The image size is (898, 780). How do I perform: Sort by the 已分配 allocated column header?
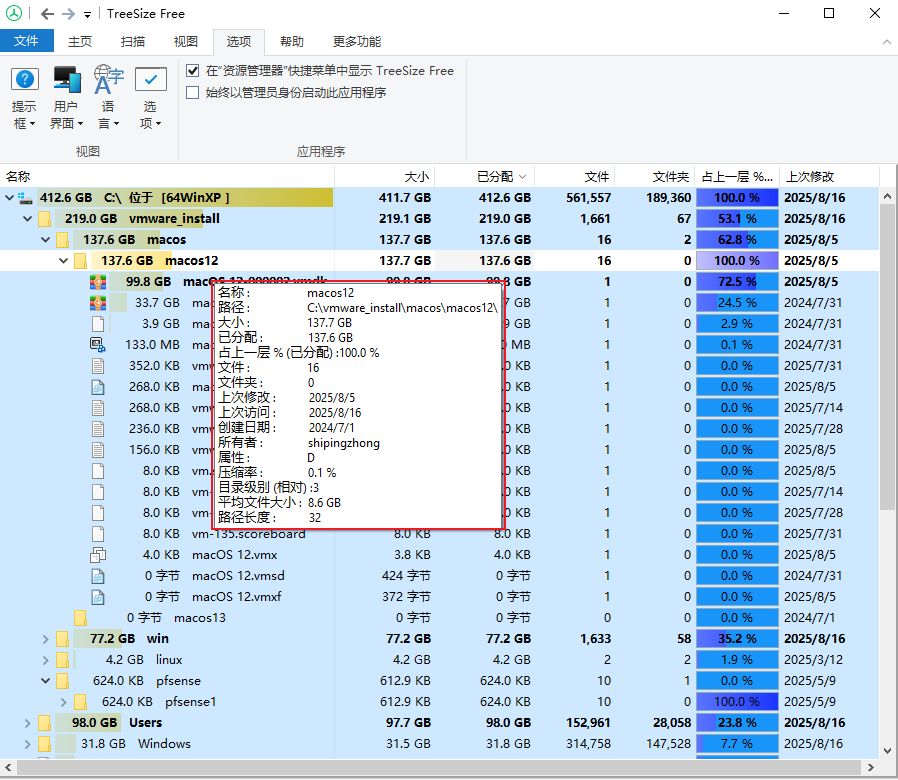[x=485, y=176]
